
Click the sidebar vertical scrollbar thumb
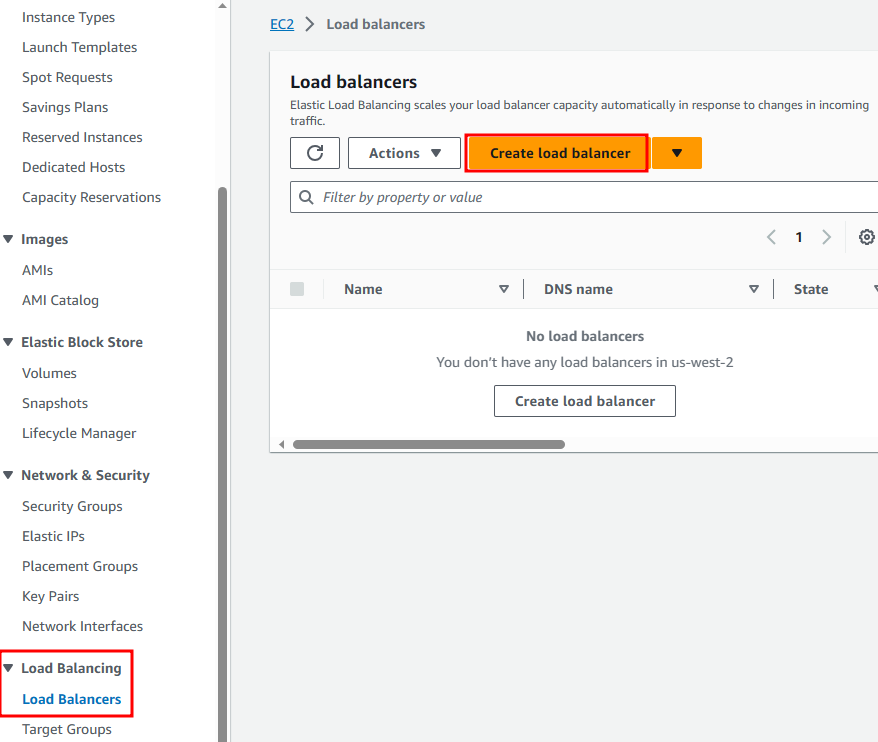pyautogui.click(x=222, y=465)
